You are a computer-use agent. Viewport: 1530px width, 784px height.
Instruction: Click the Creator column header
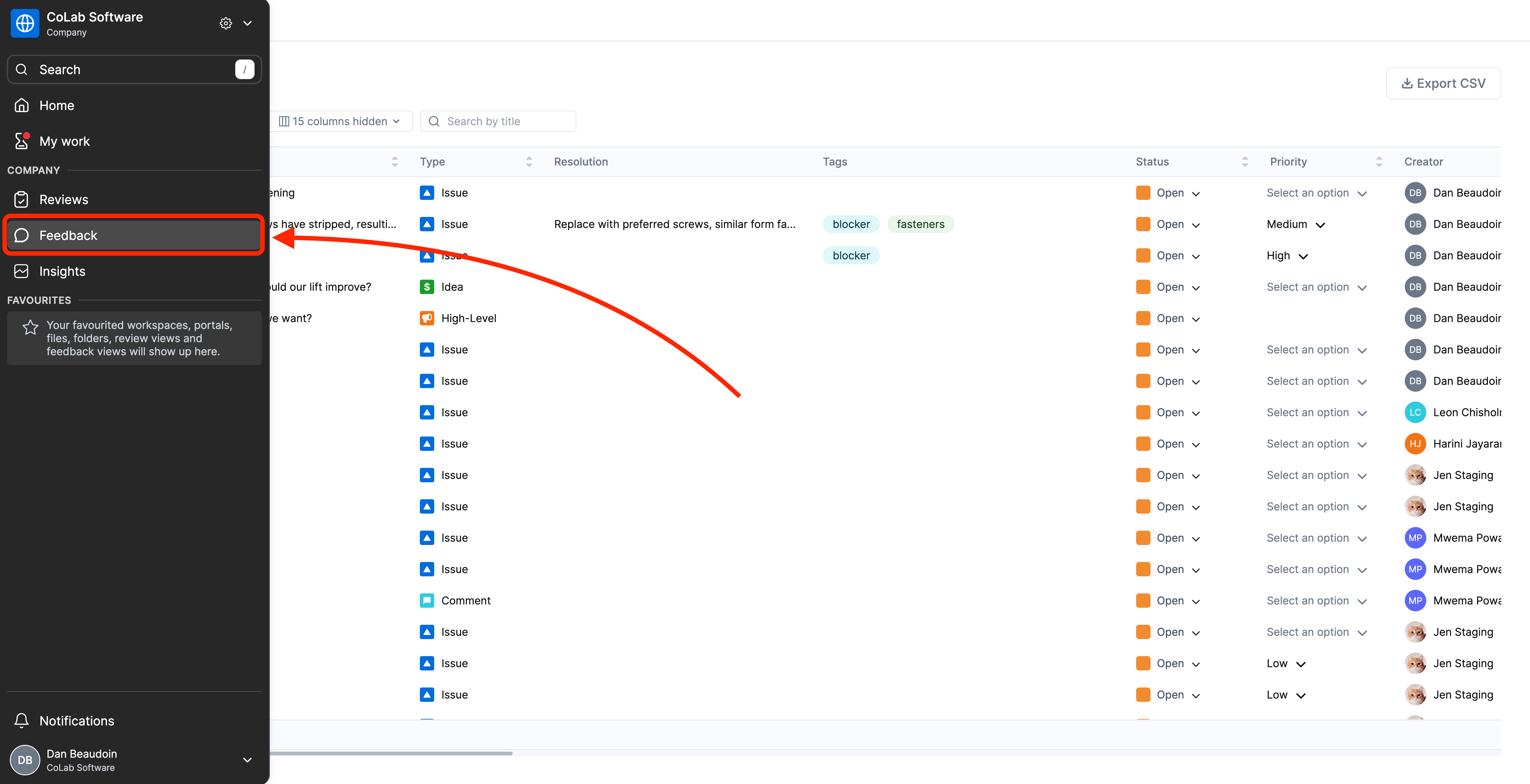1423,162
